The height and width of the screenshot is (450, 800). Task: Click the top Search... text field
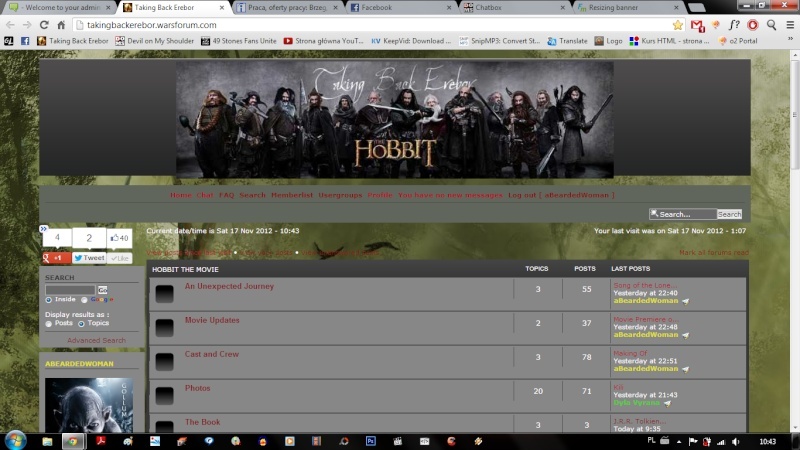[683, 214]
